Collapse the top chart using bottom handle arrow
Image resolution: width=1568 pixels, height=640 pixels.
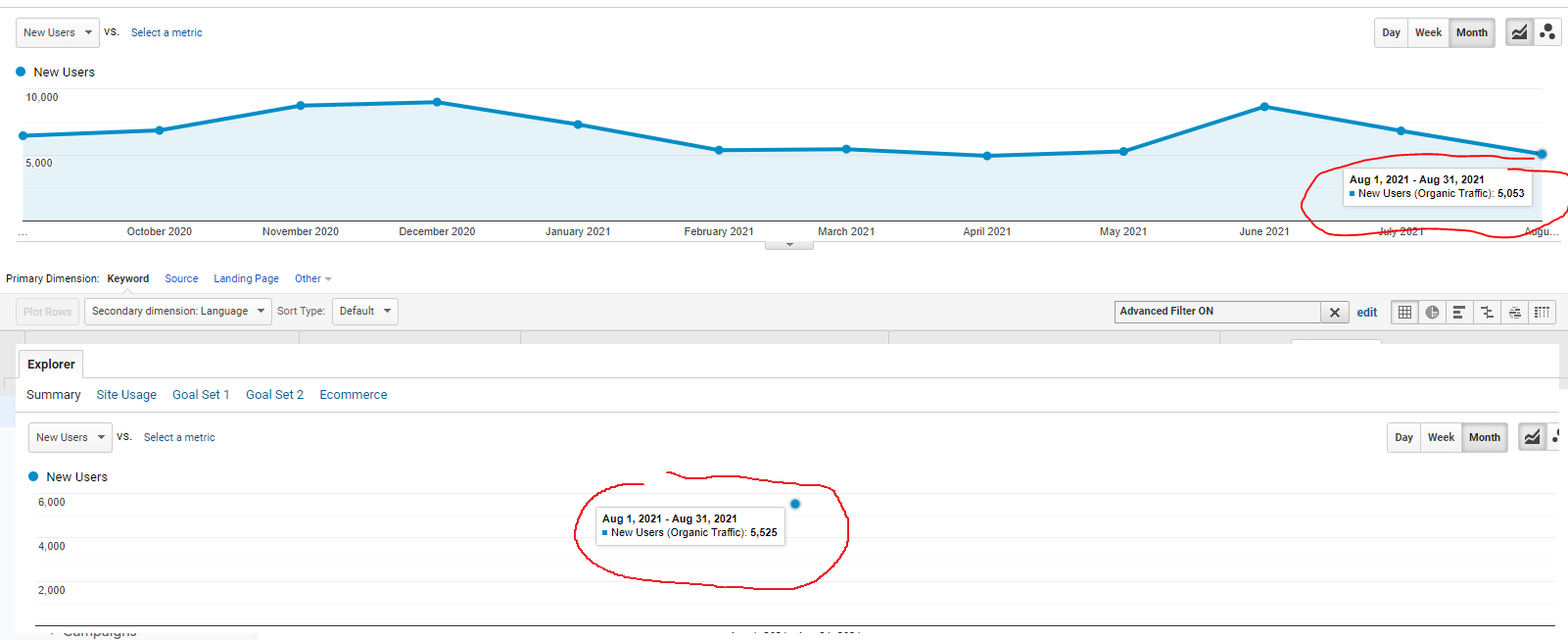pos(789,245)
